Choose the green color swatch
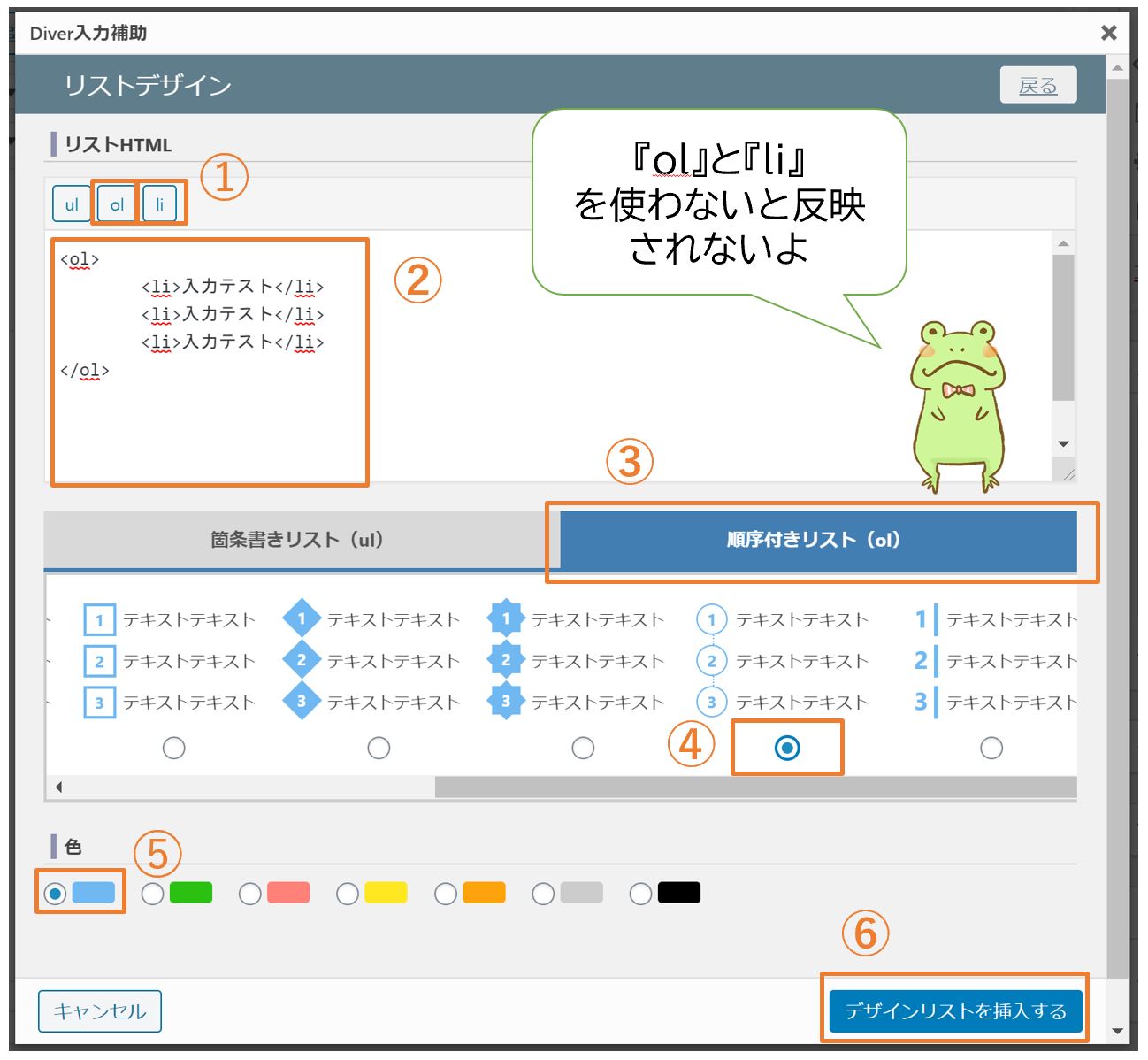The image size is (1148, 1060). coord(153,894)
